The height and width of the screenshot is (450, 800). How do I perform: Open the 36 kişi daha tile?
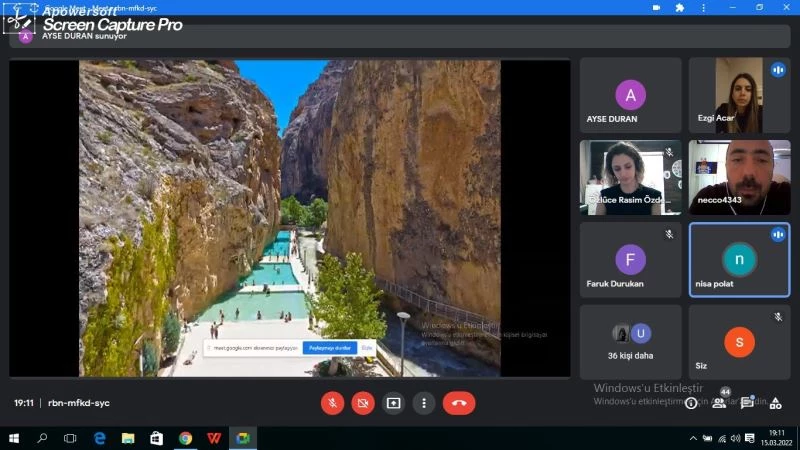coord(630,341)
